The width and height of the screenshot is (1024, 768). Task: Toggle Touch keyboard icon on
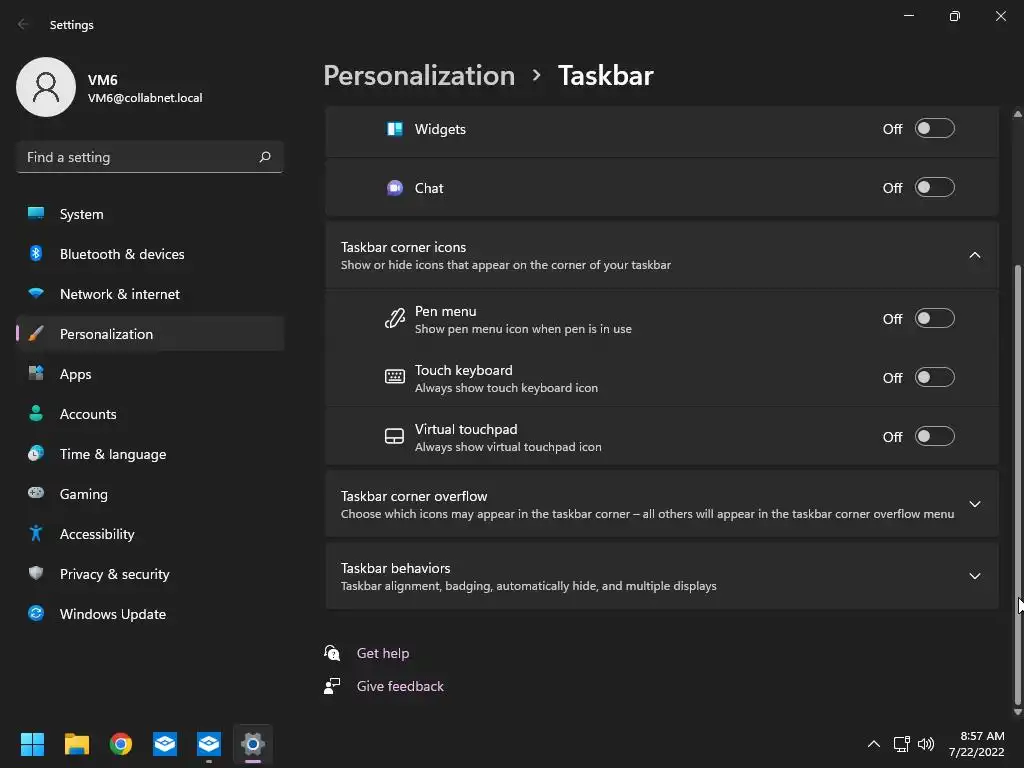click(935, 377)
